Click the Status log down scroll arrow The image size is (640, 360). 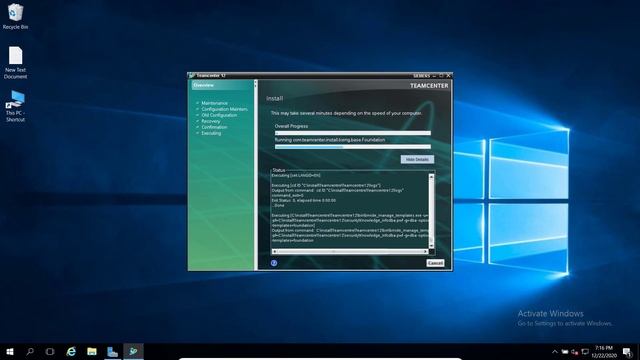tap(431, 245)
